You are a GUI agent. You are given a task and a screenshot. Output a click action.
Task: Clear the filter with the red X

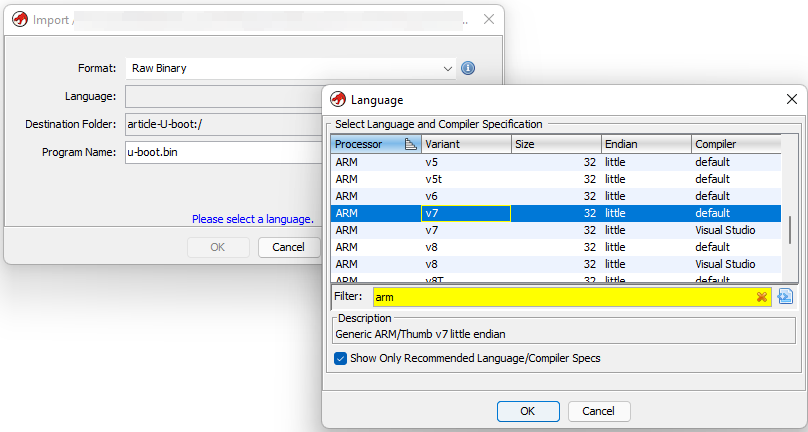click(x=762, y=297)
